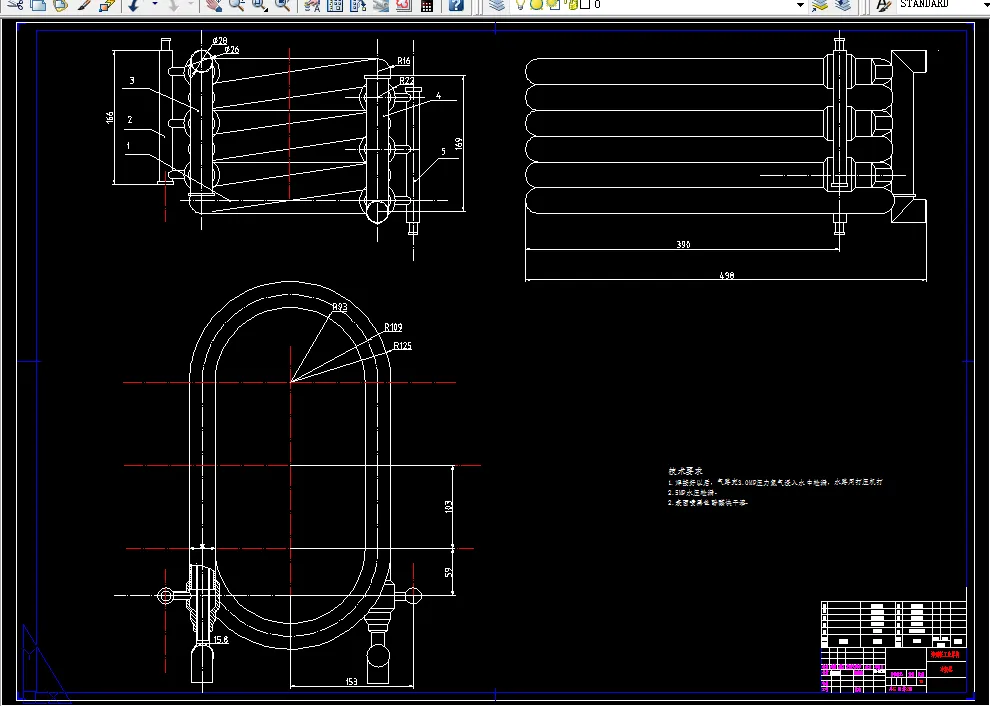The height and width of the screenshot is (706, 990).
Task: Open the layer list dropdown arrow
Action: coord(800,4)
